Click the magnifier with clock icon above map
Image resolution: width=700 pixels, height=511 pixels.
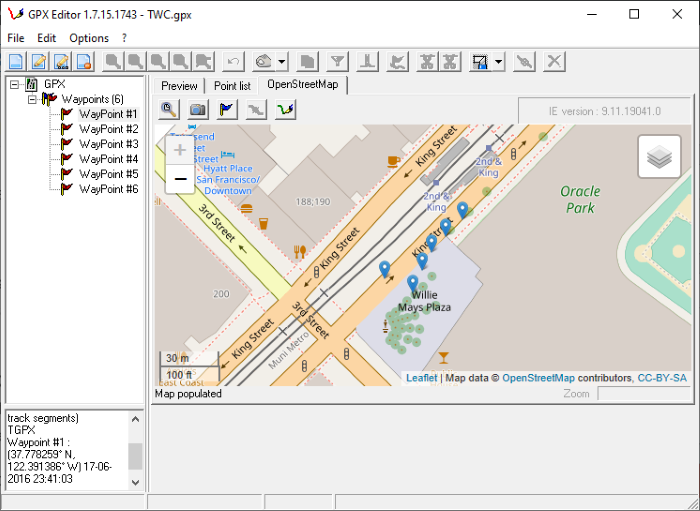169,109
